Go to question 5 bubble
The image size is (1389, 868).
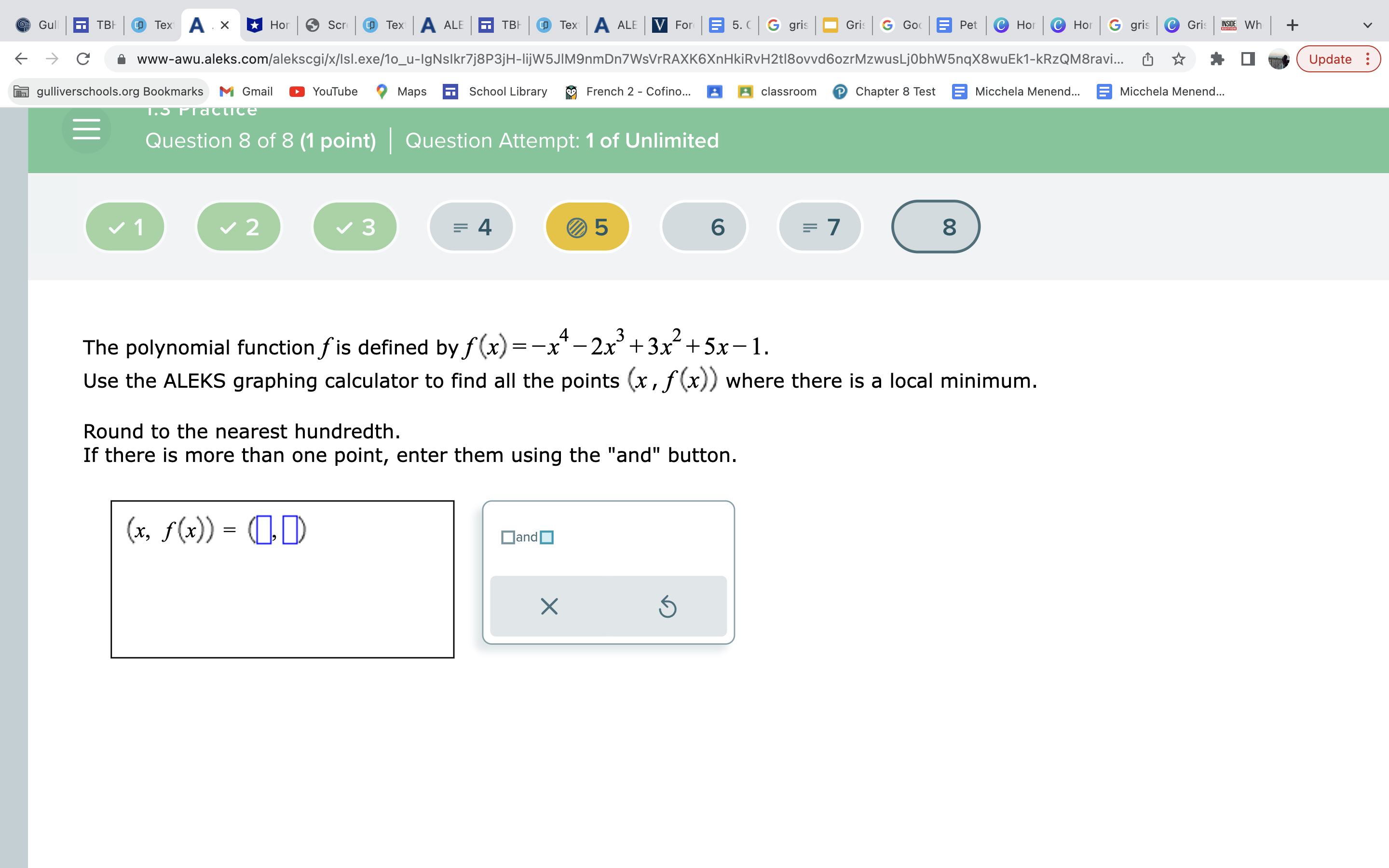[x=587, y=227]
